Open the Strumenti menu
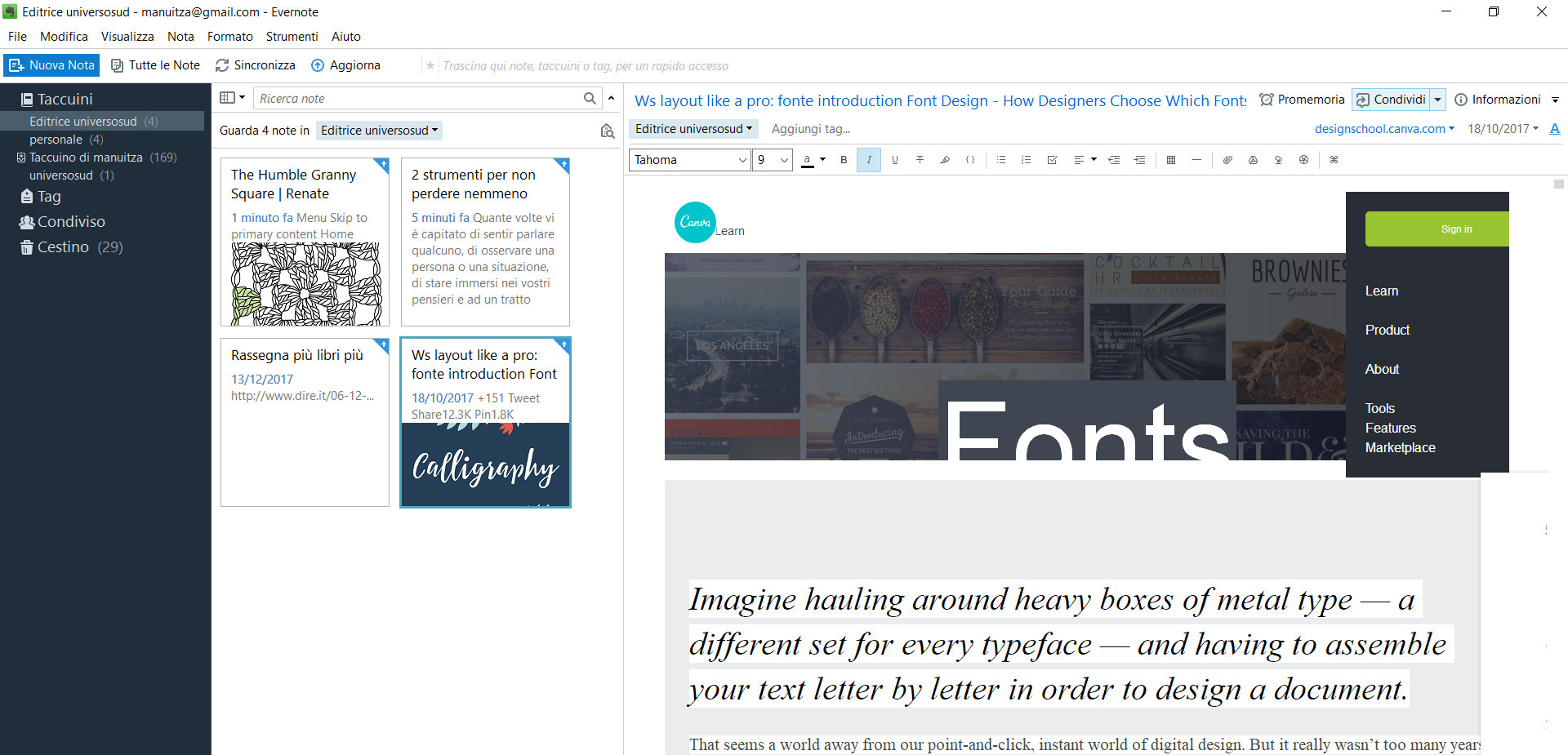Image resolution: width=1568 pixels, height=755 pixels. (292, 37)
